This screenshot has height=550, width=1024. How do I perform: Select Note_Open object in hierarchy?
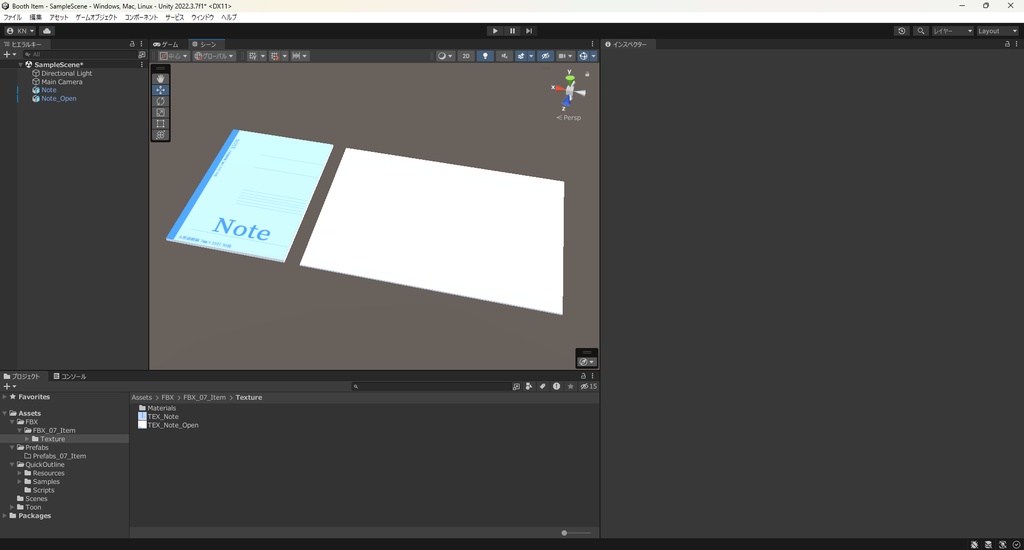59,99
